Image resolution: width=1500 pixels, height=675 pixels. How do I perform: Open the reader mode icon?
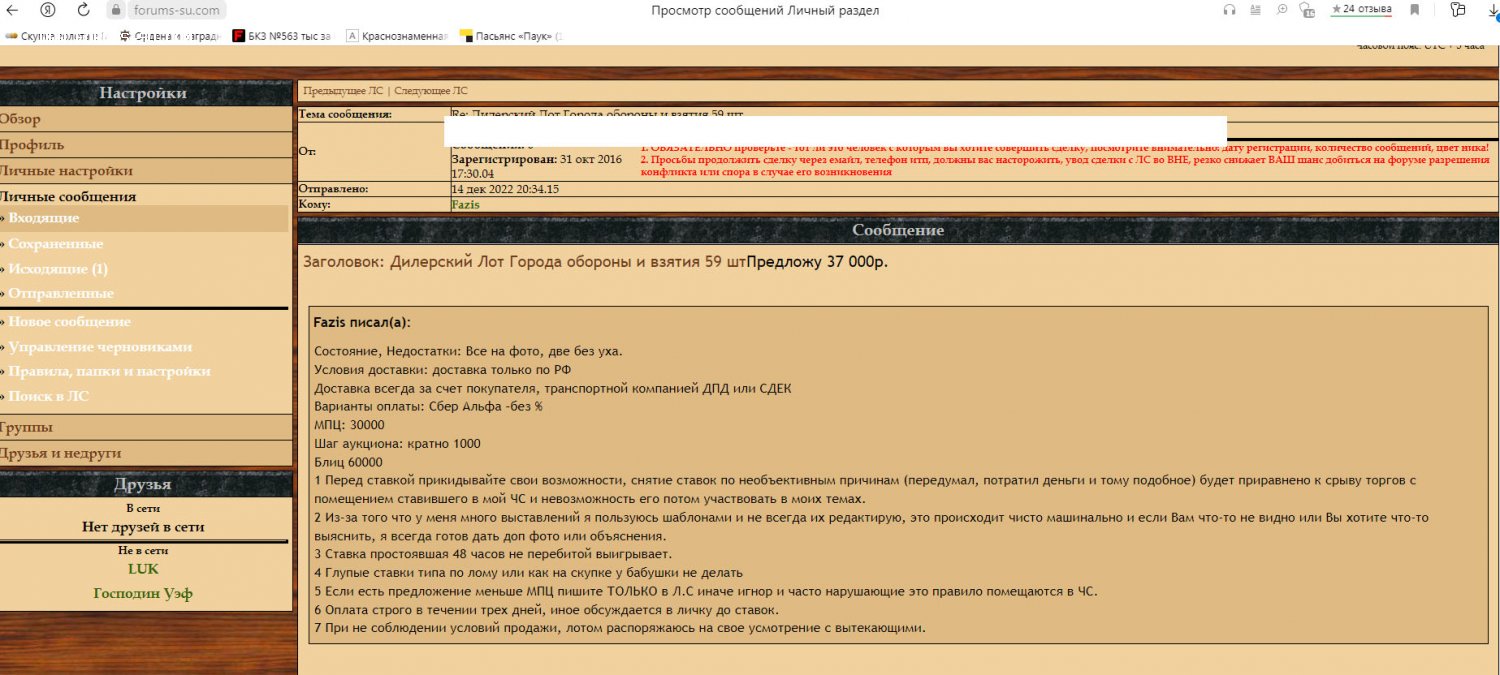[1256, 10]
